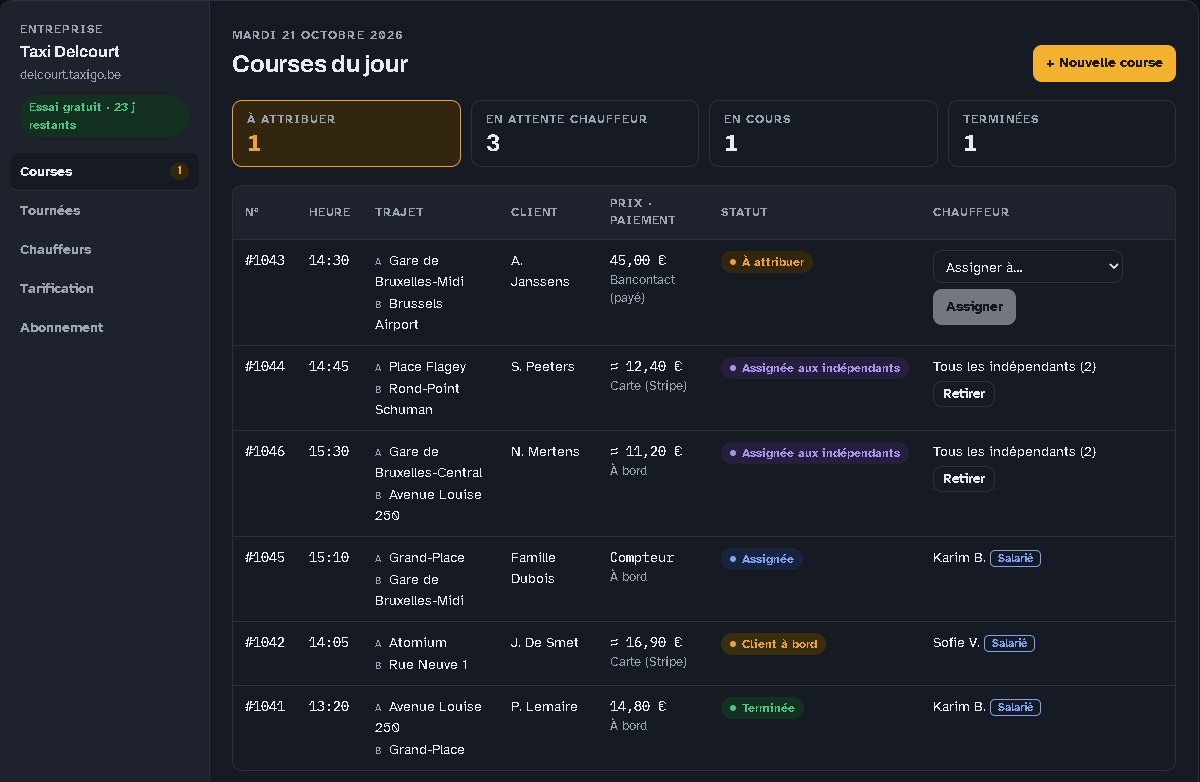This screenshot has width=1200, height=782.
Task: Click the "Client à bord" status badge
Action: 773,644
